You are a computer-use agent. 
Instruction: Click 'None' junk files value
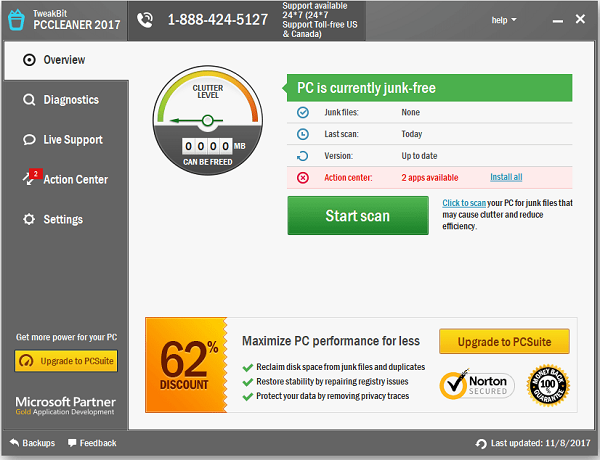tap(410, 112)
